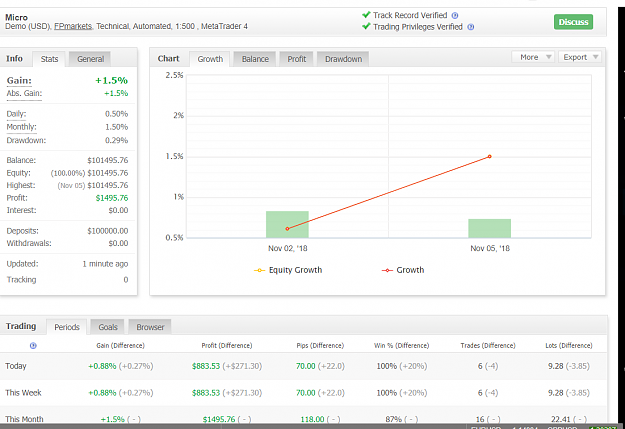Switch to the General tab
The width and height of the screenshot is (625, 429).
coord(90,59)
